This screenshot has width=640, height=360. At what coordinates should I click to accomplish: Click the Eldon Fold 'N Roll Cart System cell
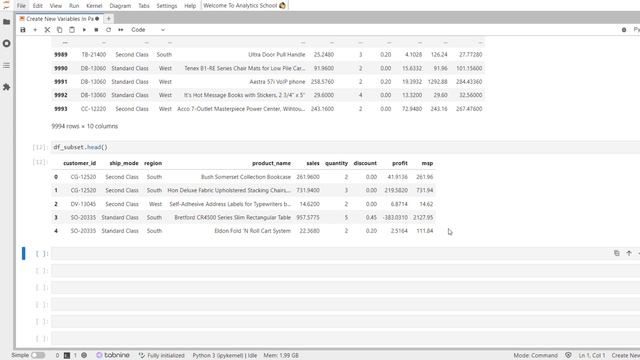tap(253, 231)
